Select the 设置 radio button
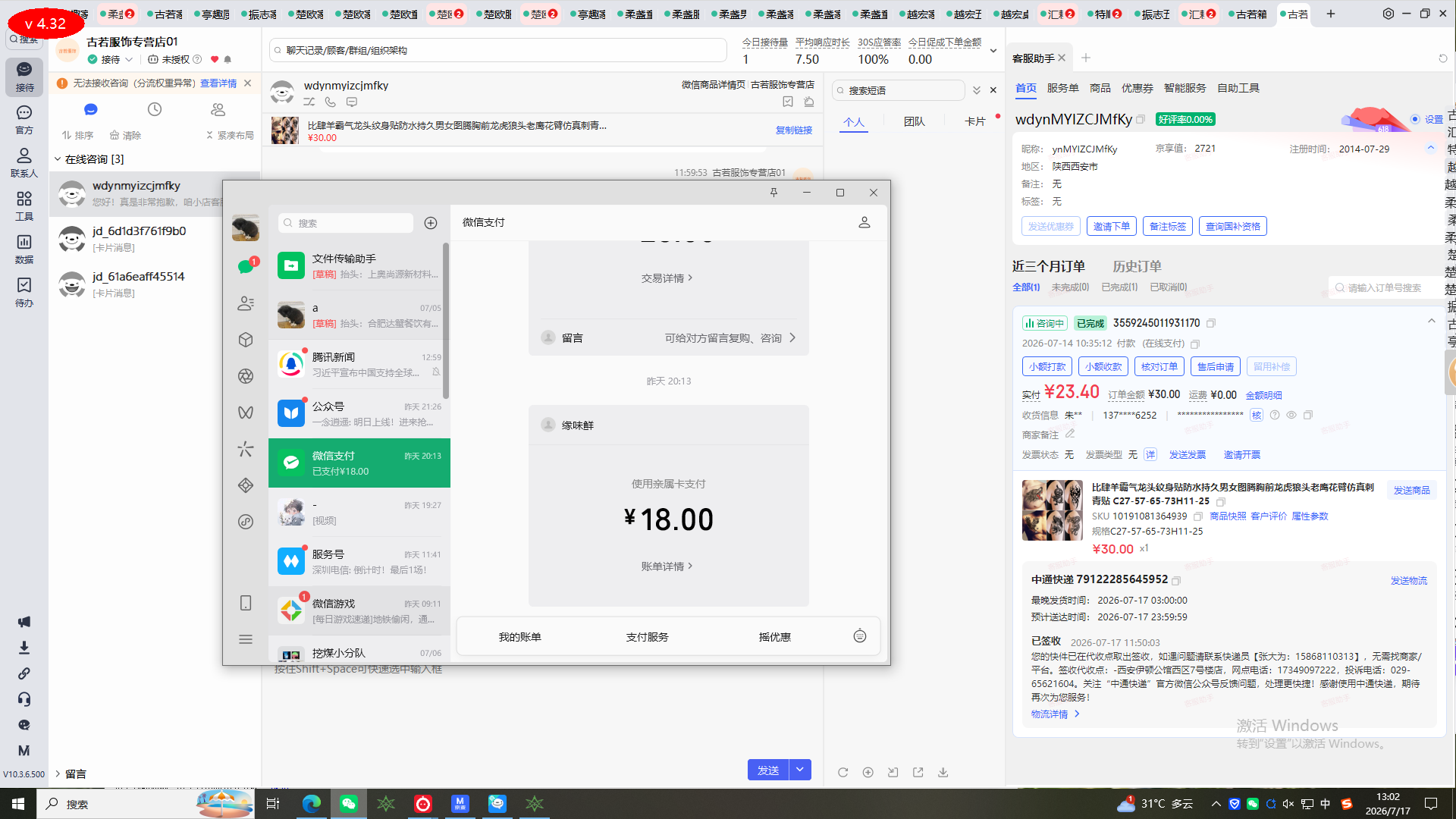 [1415, 119]
